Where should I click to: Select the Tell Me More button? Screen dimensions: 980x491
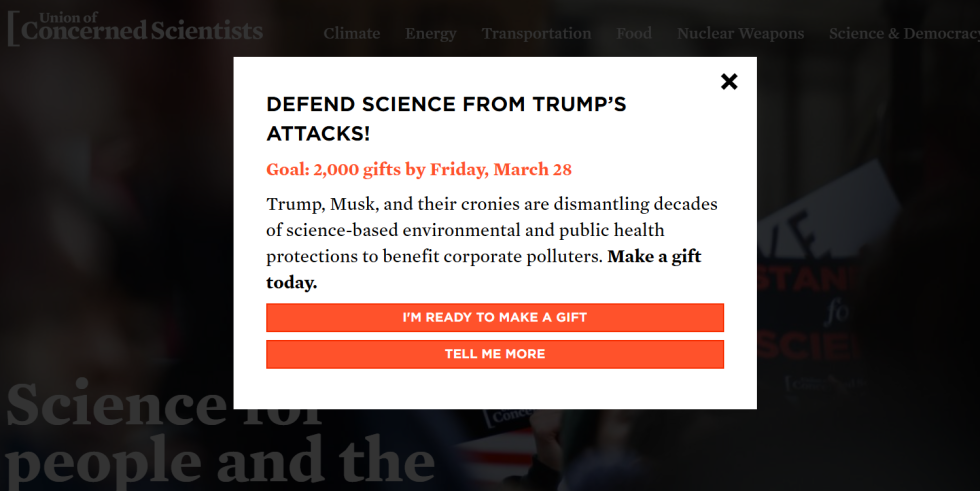pyautogui.click(x=495, y=354)
